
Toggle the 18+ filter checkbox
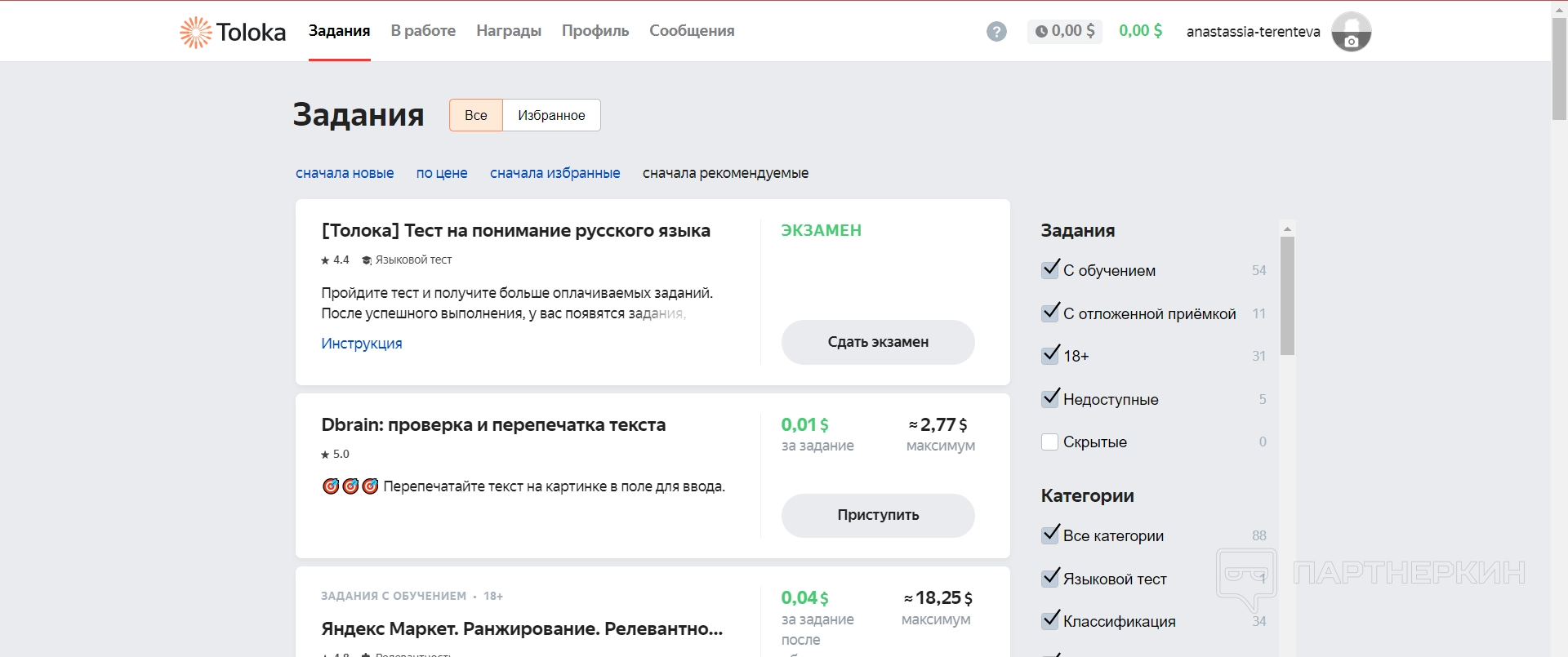click(1050, 355)
